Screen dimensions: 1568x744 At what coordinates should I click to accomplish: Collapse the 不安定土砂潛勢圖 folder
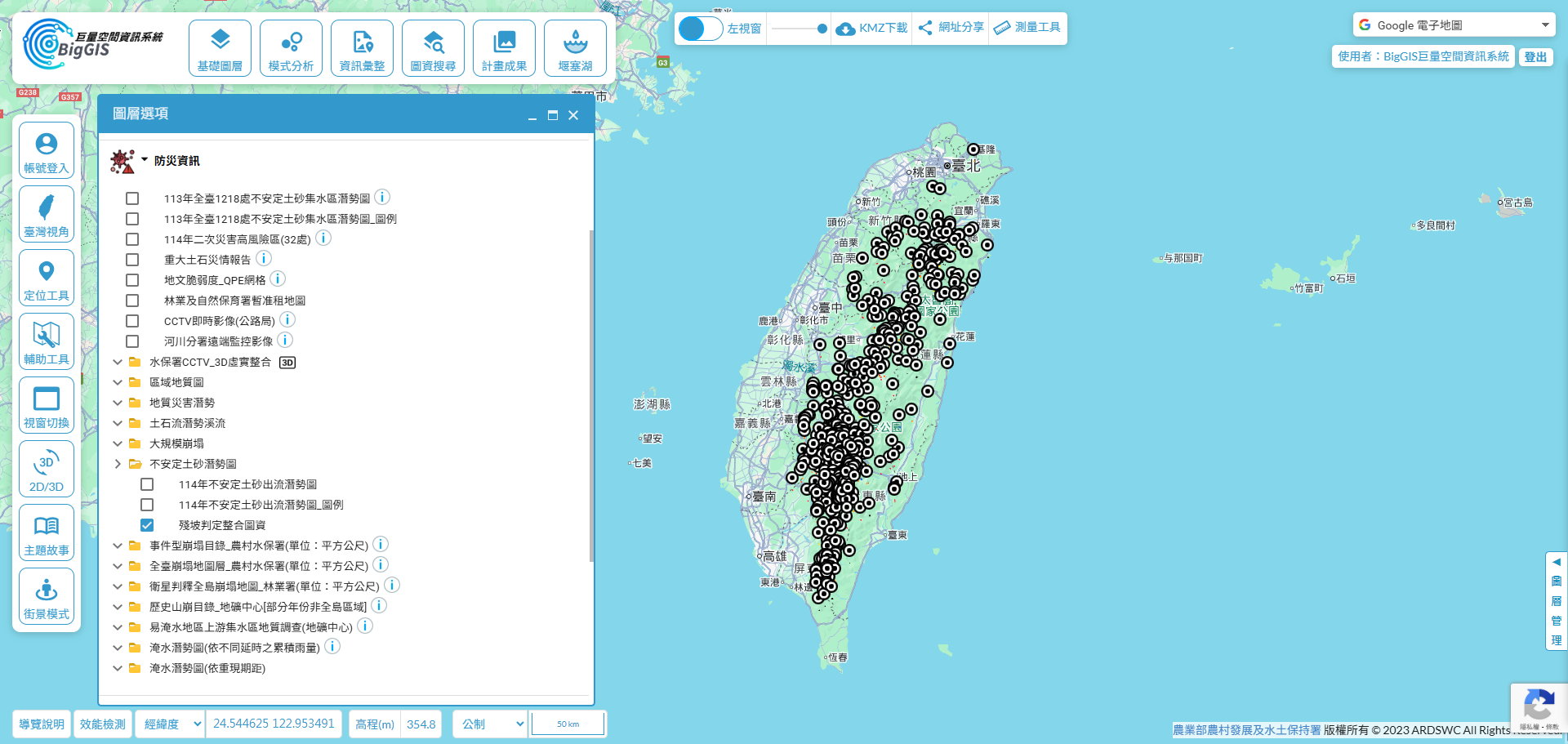pyautogui.click(x=118, y=464)
